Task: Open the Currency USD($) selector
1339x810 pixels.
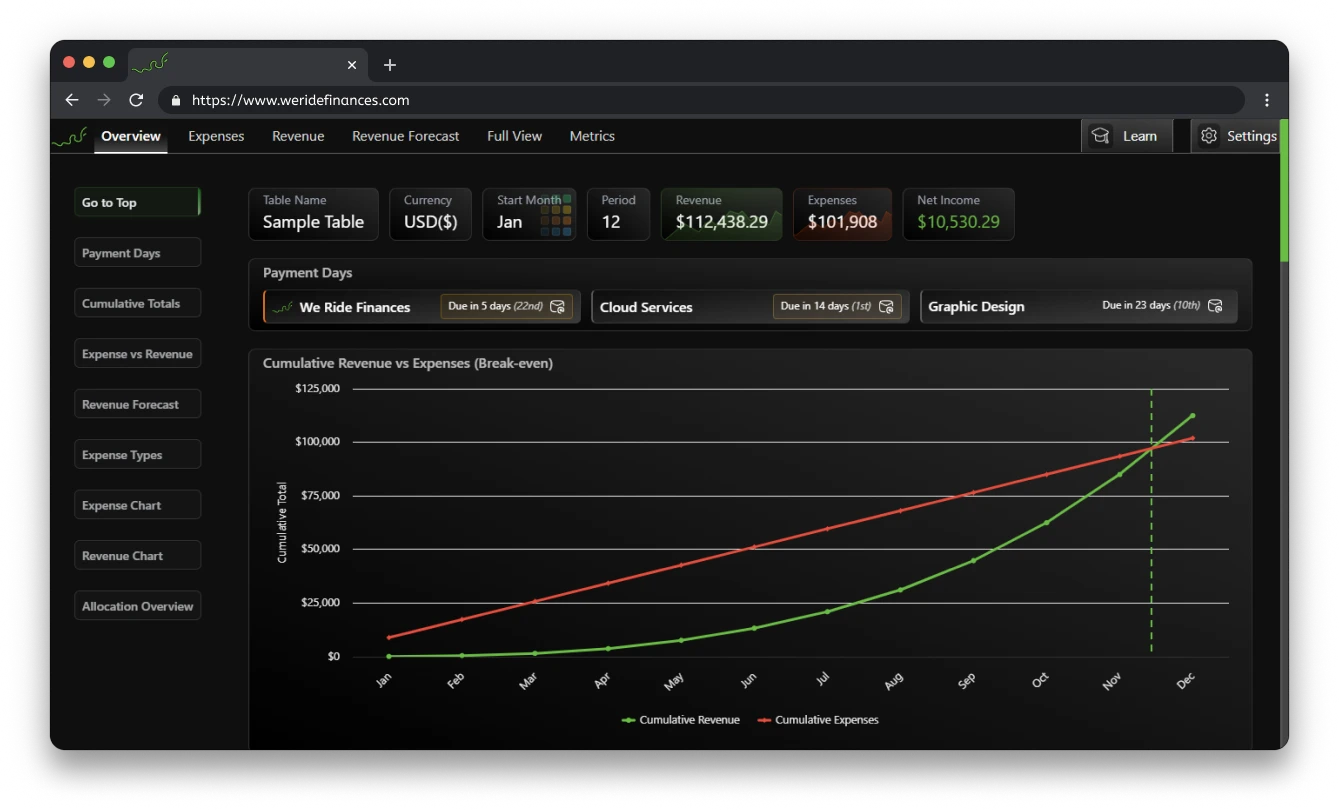Action: click(430, 214)
